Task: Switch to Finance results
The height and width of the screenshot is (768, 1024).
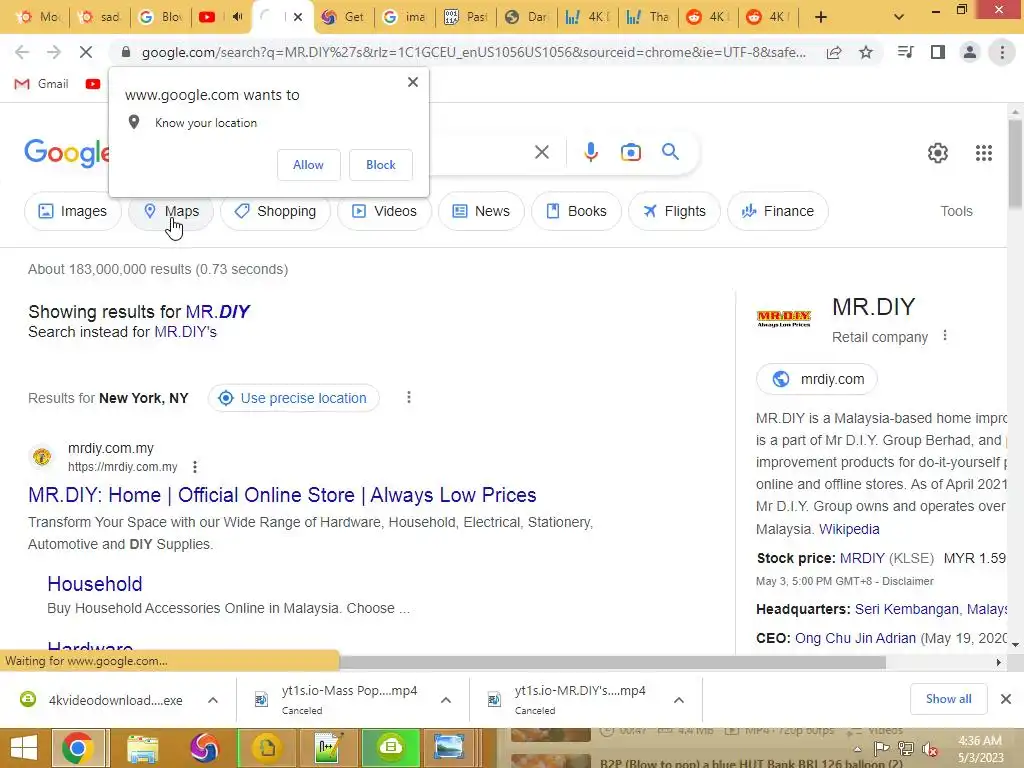Action: pos(778,211)
